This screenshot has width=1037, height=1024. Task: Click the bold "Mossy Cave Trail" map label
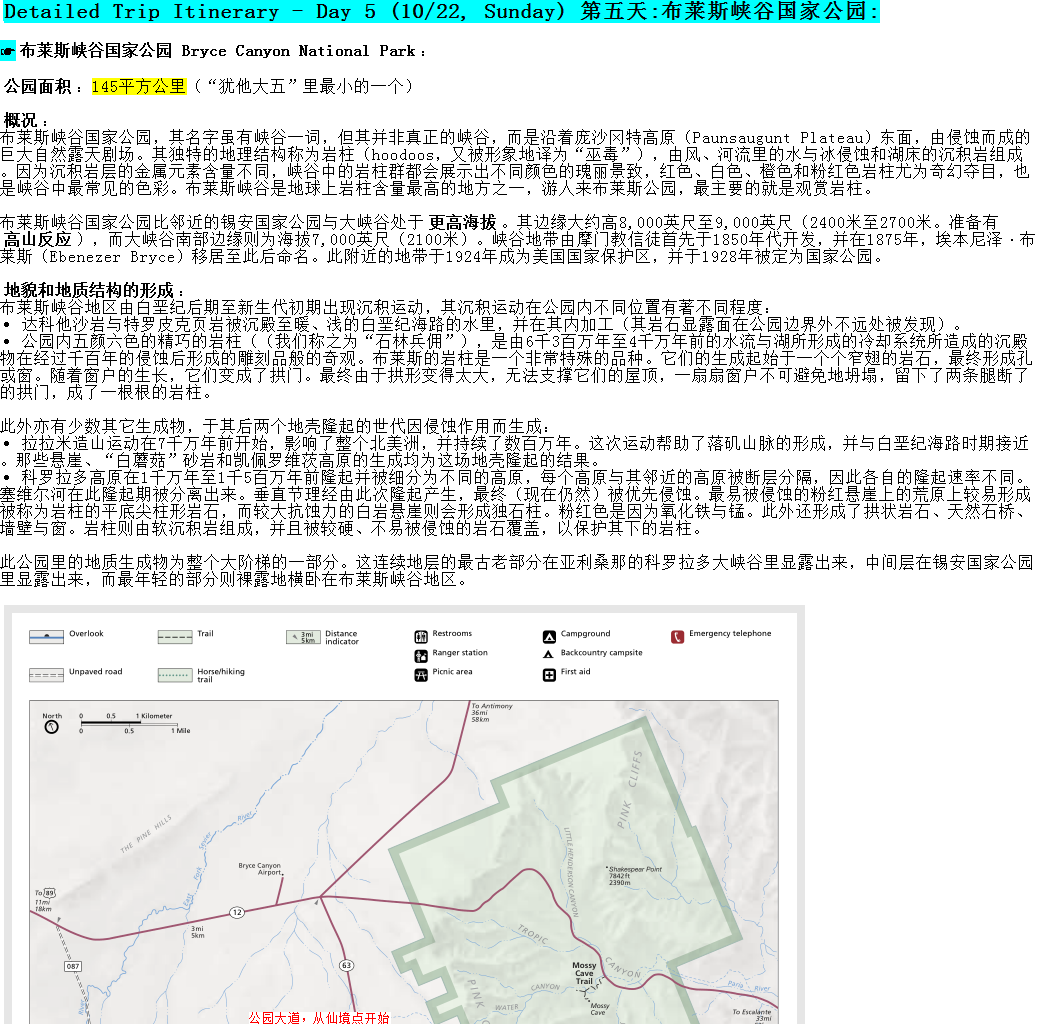(x=584, y=973)
